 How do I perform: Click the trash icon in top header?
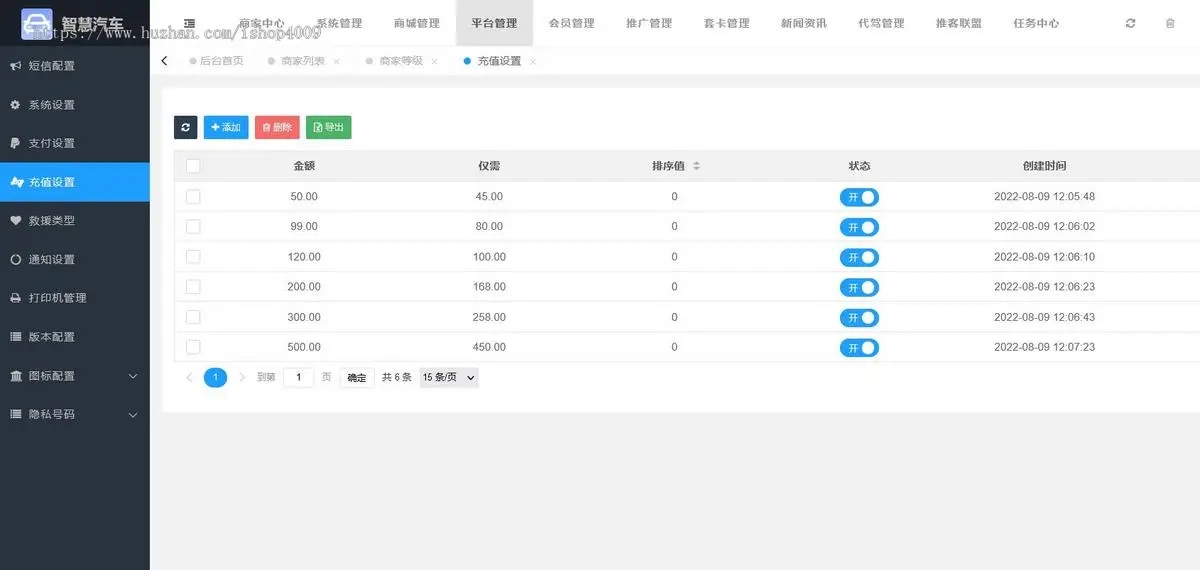pos(1170,23)
